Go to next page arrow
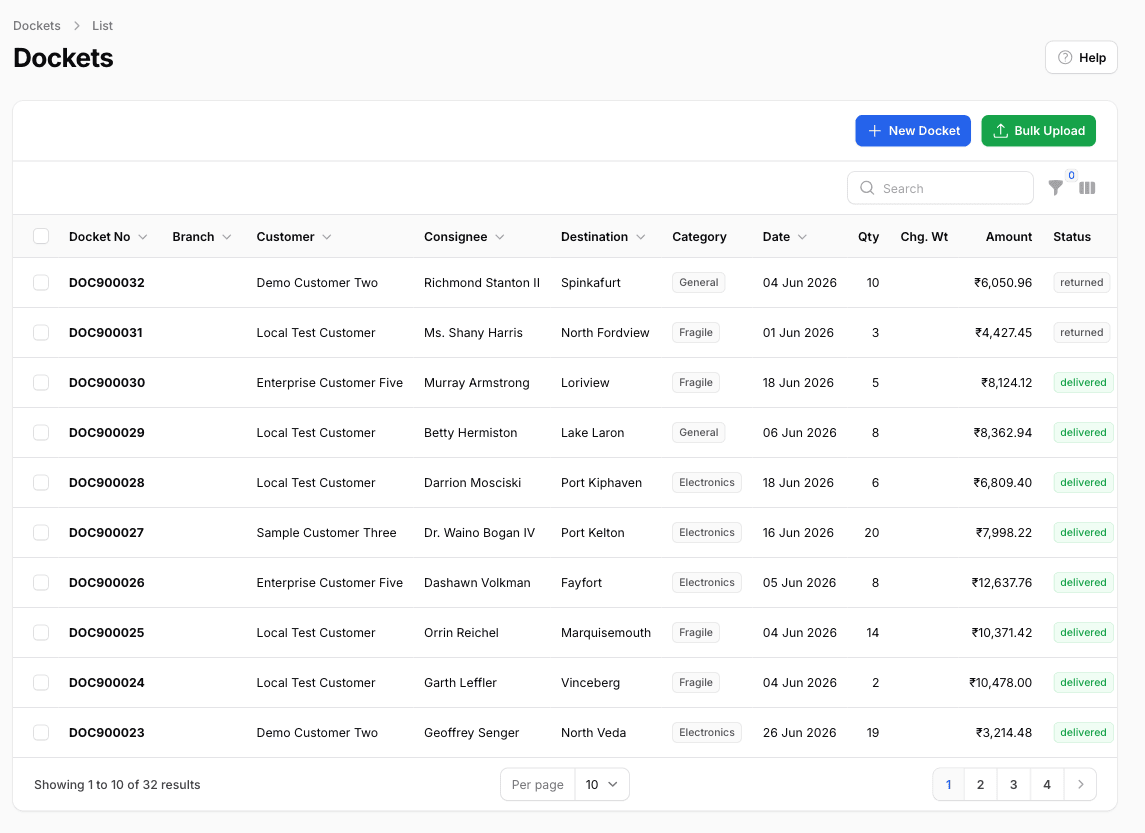The image size is (1145, 833). click(x=1080, y=785)
